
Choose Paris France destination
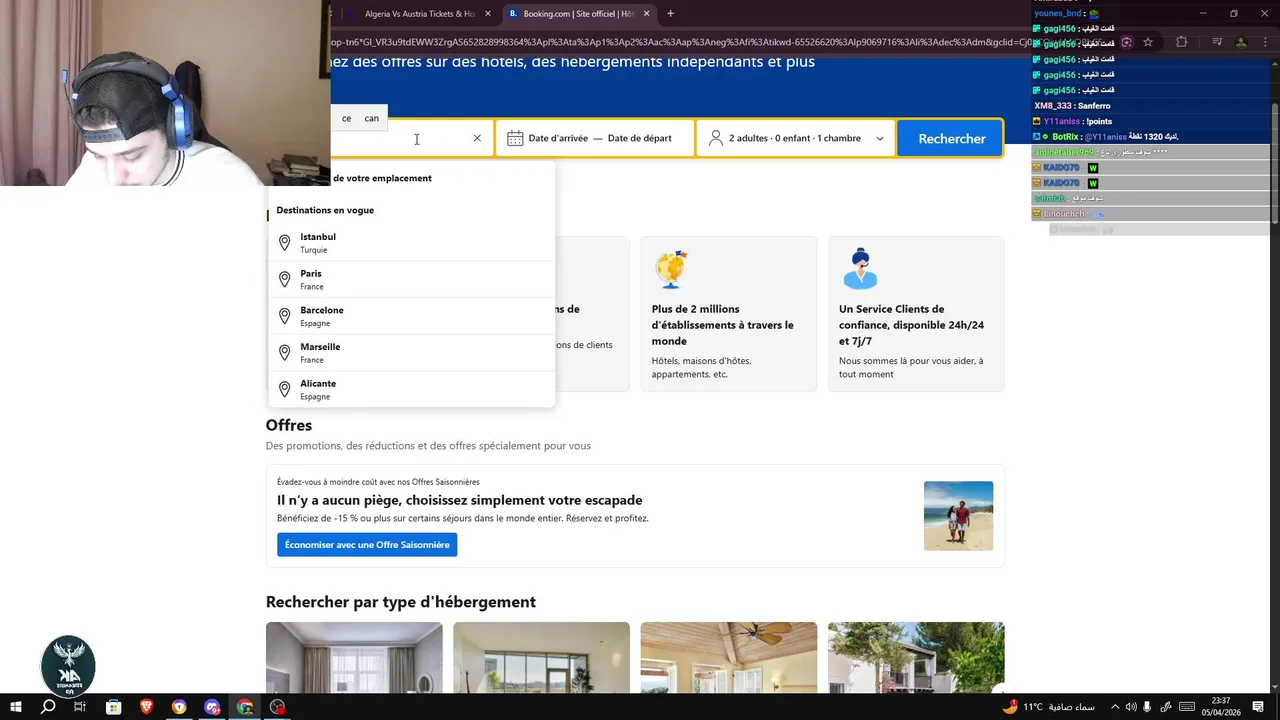tap(412, 280)
